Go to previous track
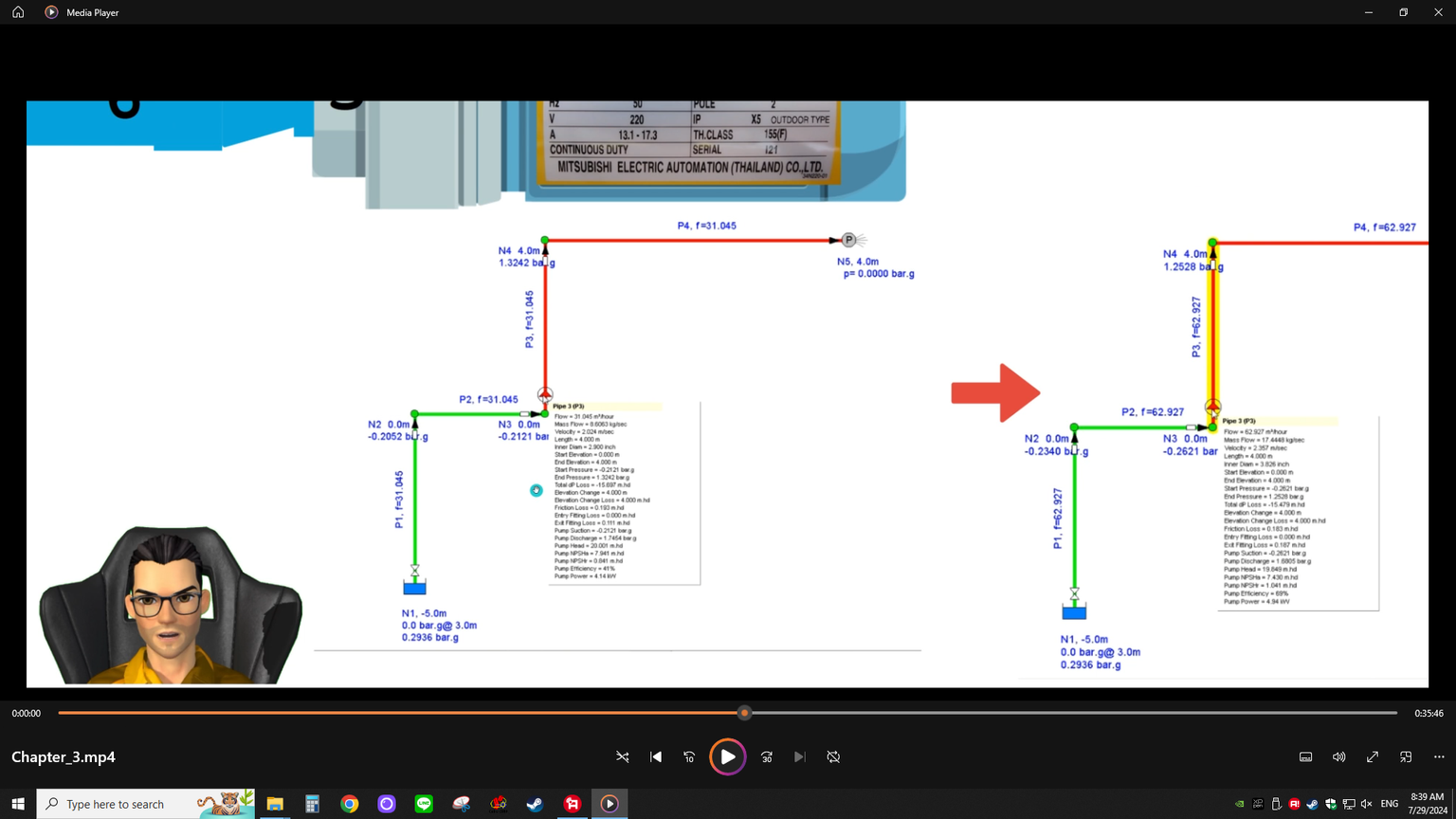1456x819 pixels. click(656, 757)
